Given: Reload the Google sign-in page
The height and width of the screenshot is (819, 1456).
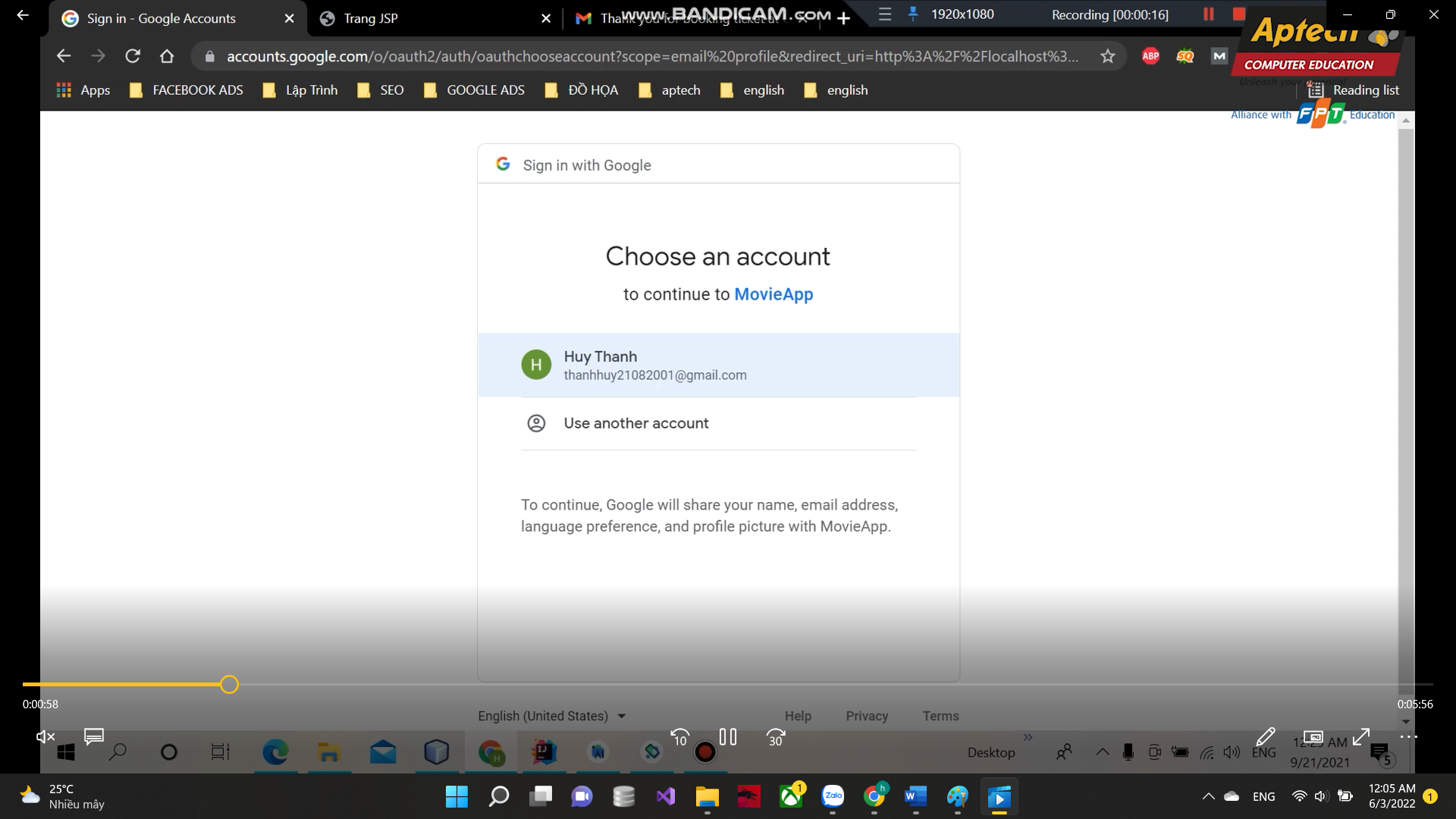Looking at the screenshot, I should (x=133, y=56).
